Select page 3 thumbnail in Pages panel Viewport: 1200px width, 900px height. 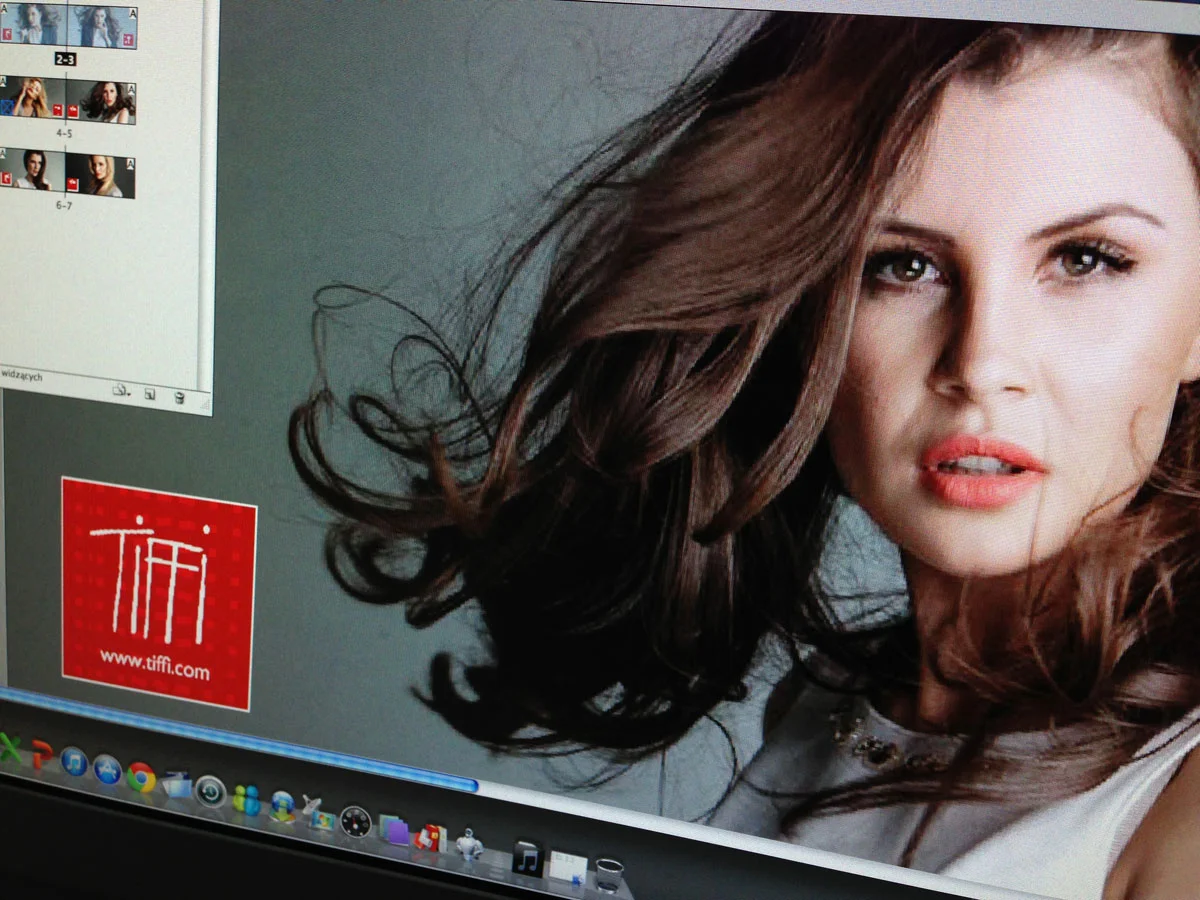coord(102,28)
